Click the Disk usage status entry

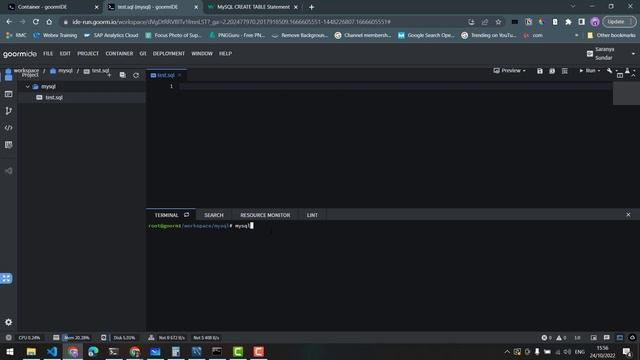[124, 338]
